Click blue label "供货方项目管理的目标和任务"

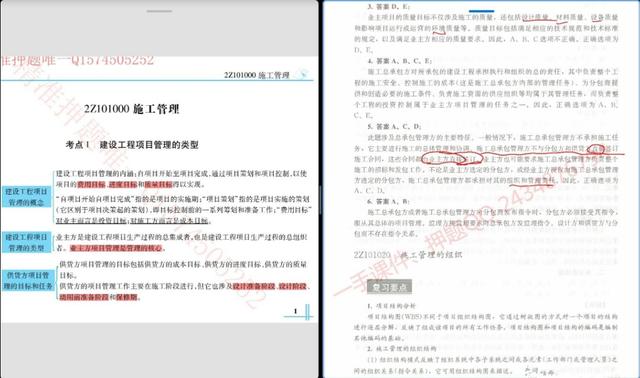(28, 281)
